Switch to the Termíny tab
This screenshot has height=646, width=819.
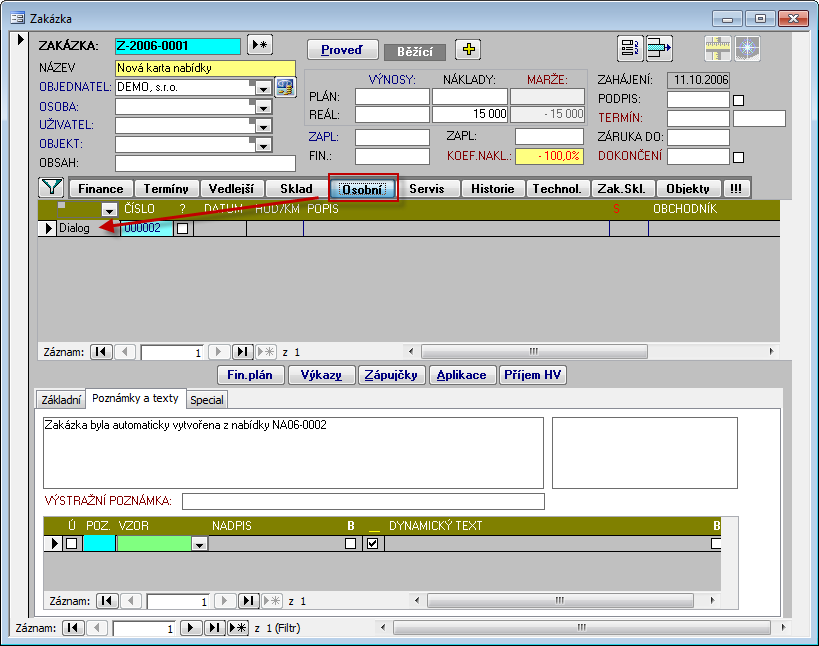pyautogui.click(x=166, y=189)
